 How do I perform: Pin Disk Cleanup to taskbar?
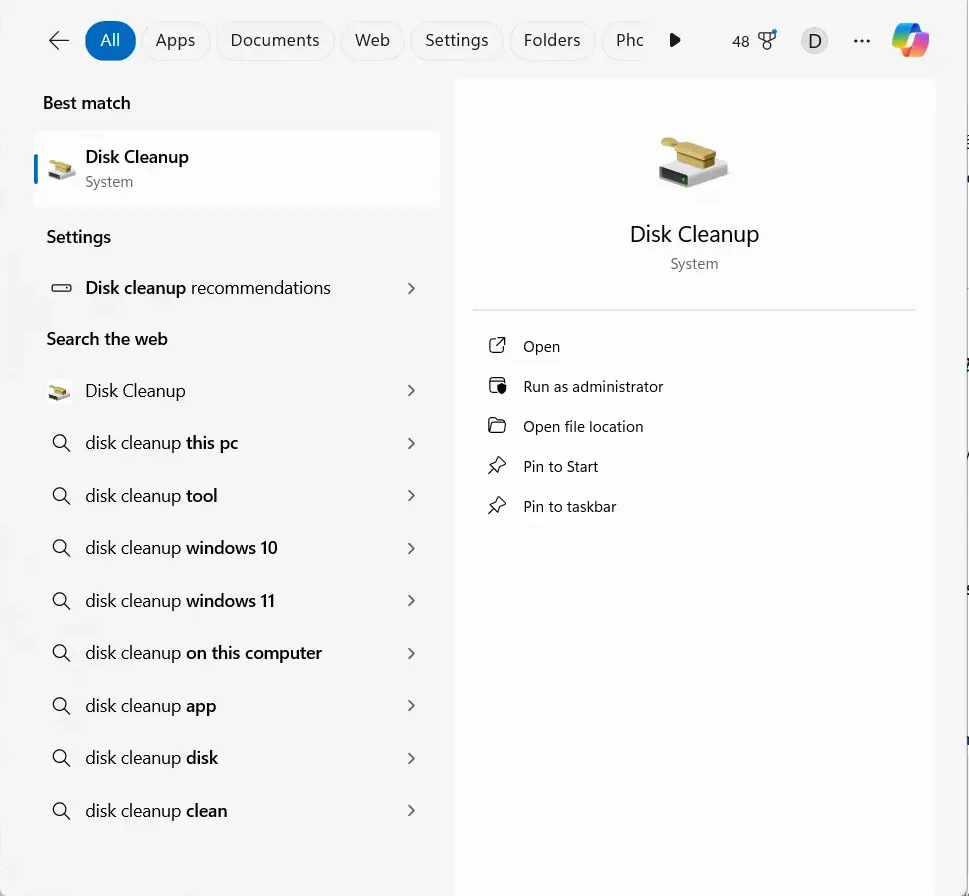click(x=569, y=507)
